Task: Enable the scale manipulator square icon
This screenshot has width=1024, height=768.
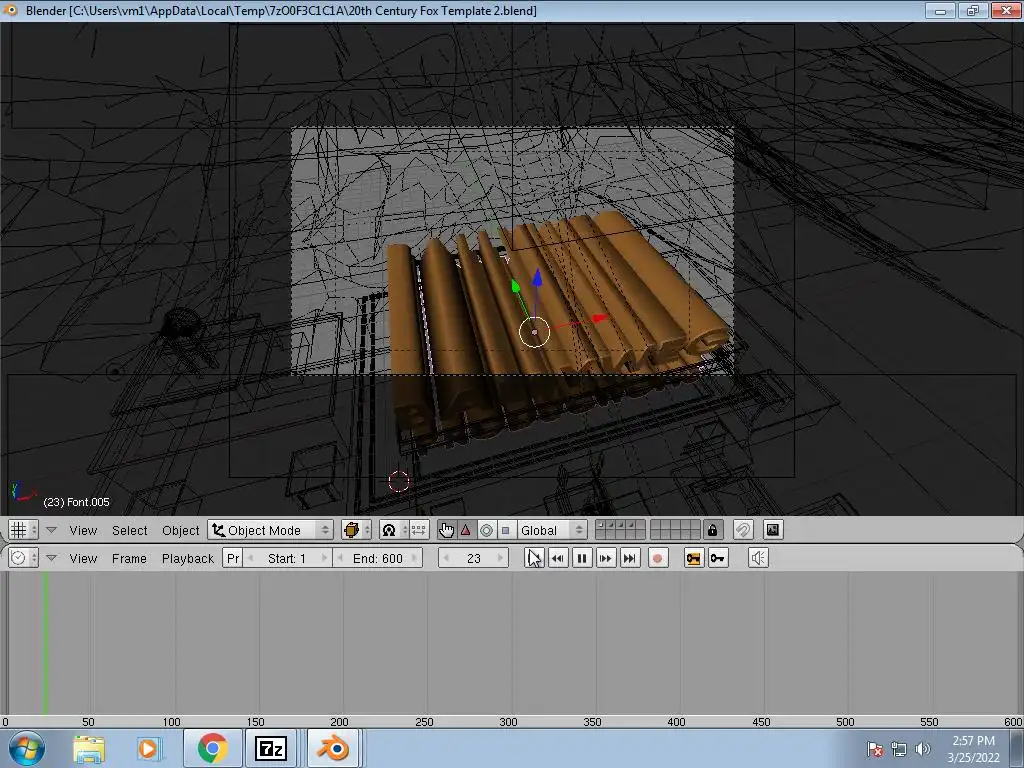Action: pos(505,530)
